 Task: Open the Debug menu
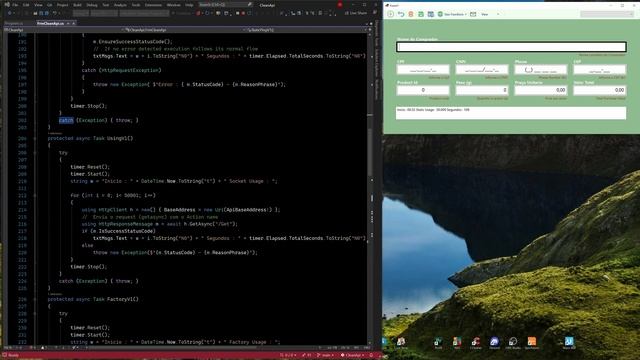click(92, 5)
